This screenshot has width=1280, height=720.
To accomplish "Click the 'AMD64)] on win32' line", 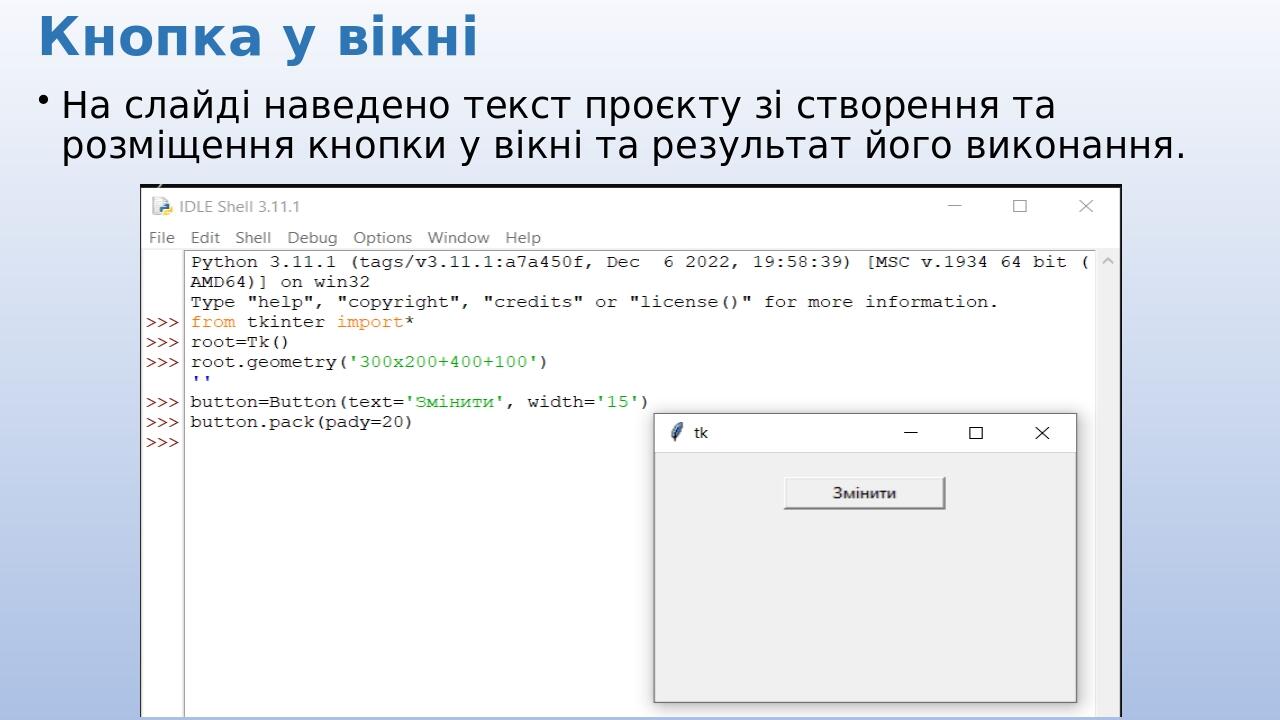I will [280, 282].
